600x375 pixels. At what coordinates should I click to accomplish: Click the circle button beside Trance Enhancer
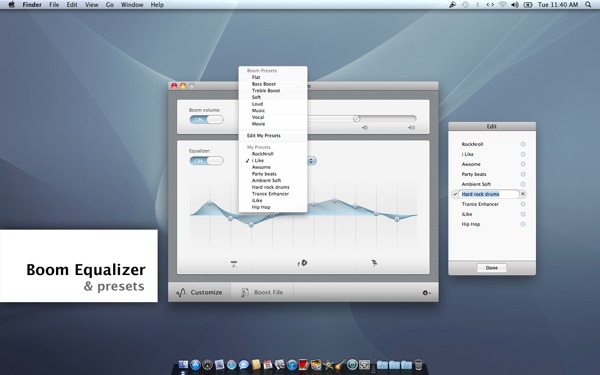pos(523,204)
